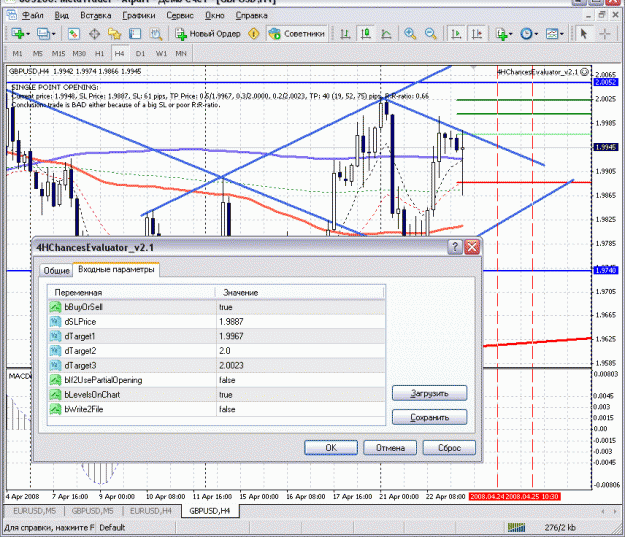Switch chart to line chart mode
The image size is (625, 537).
(386, 34)
